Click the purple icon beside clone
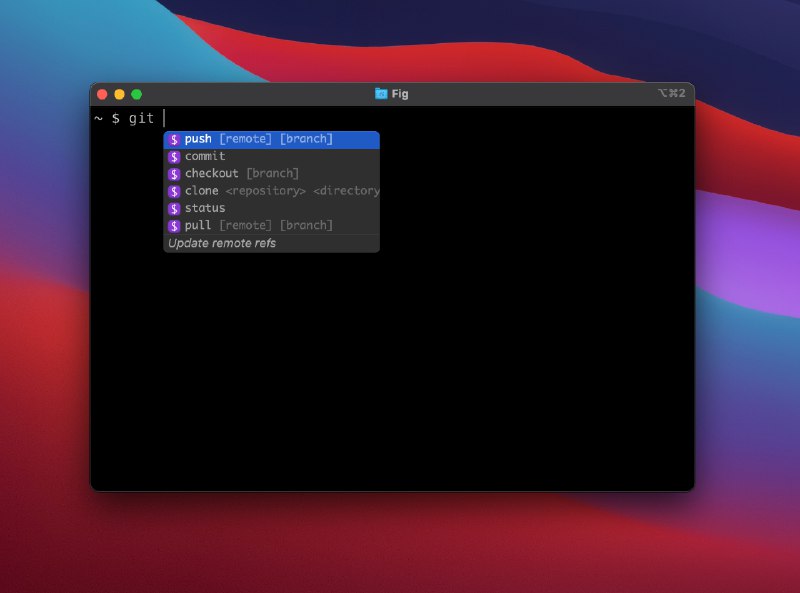Viewport: 800px width, 593px height. [174, 191]
